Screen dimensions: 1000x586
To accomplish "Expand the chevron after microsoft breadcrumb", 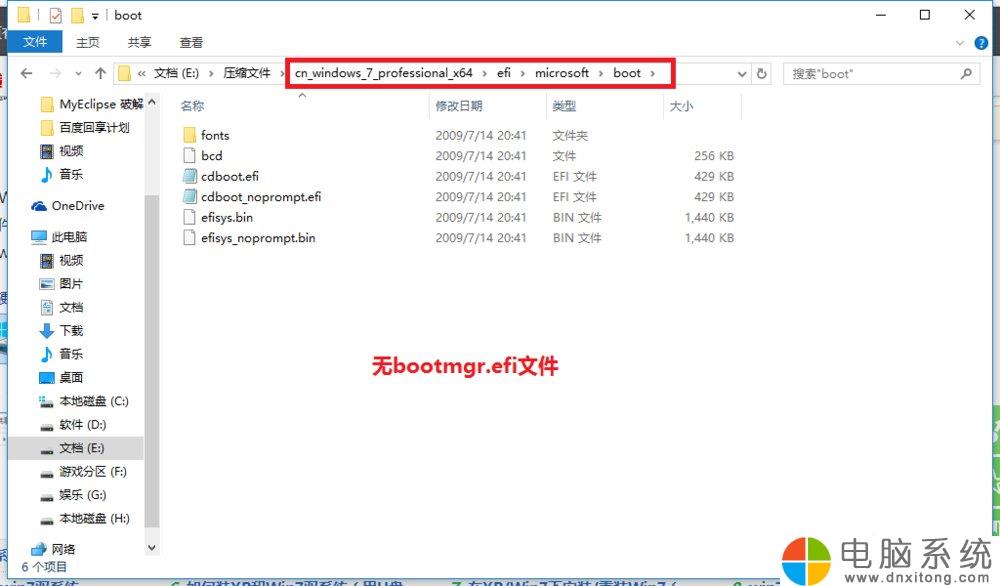I will 601,74.
